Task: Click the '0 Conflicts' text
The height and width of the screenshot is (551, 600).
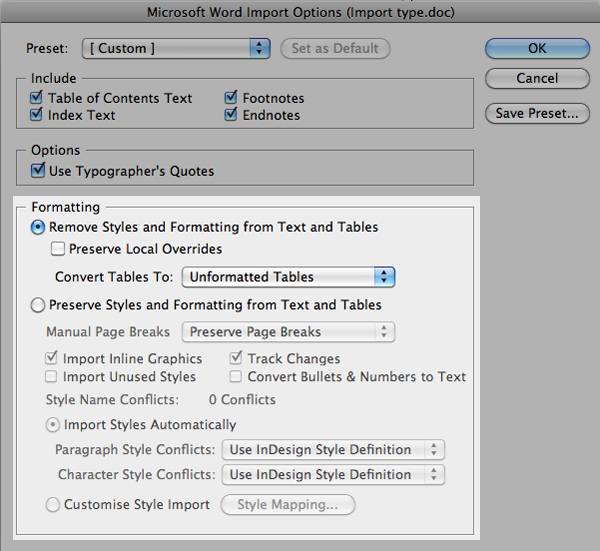Action: pos(242,400)
